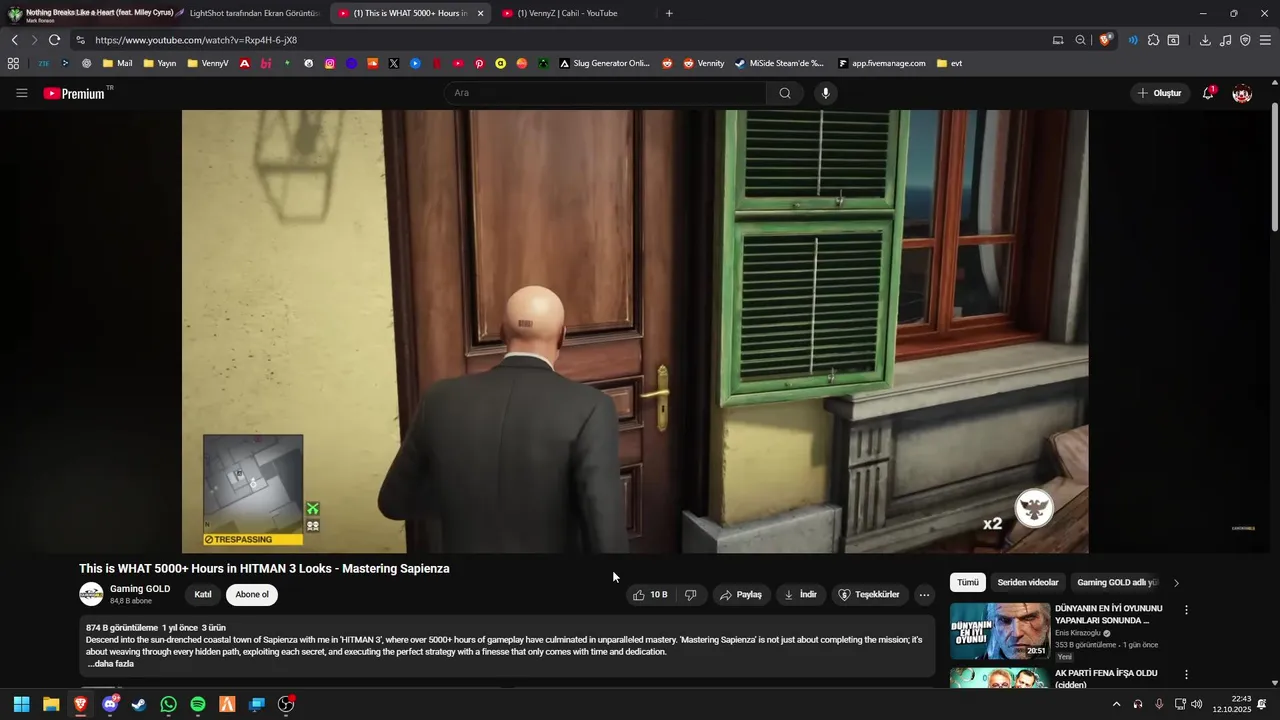Screen dimensions: 1280x720
Task: Open the Yayın bookmarks folder
Action: [x=159, y=63]
